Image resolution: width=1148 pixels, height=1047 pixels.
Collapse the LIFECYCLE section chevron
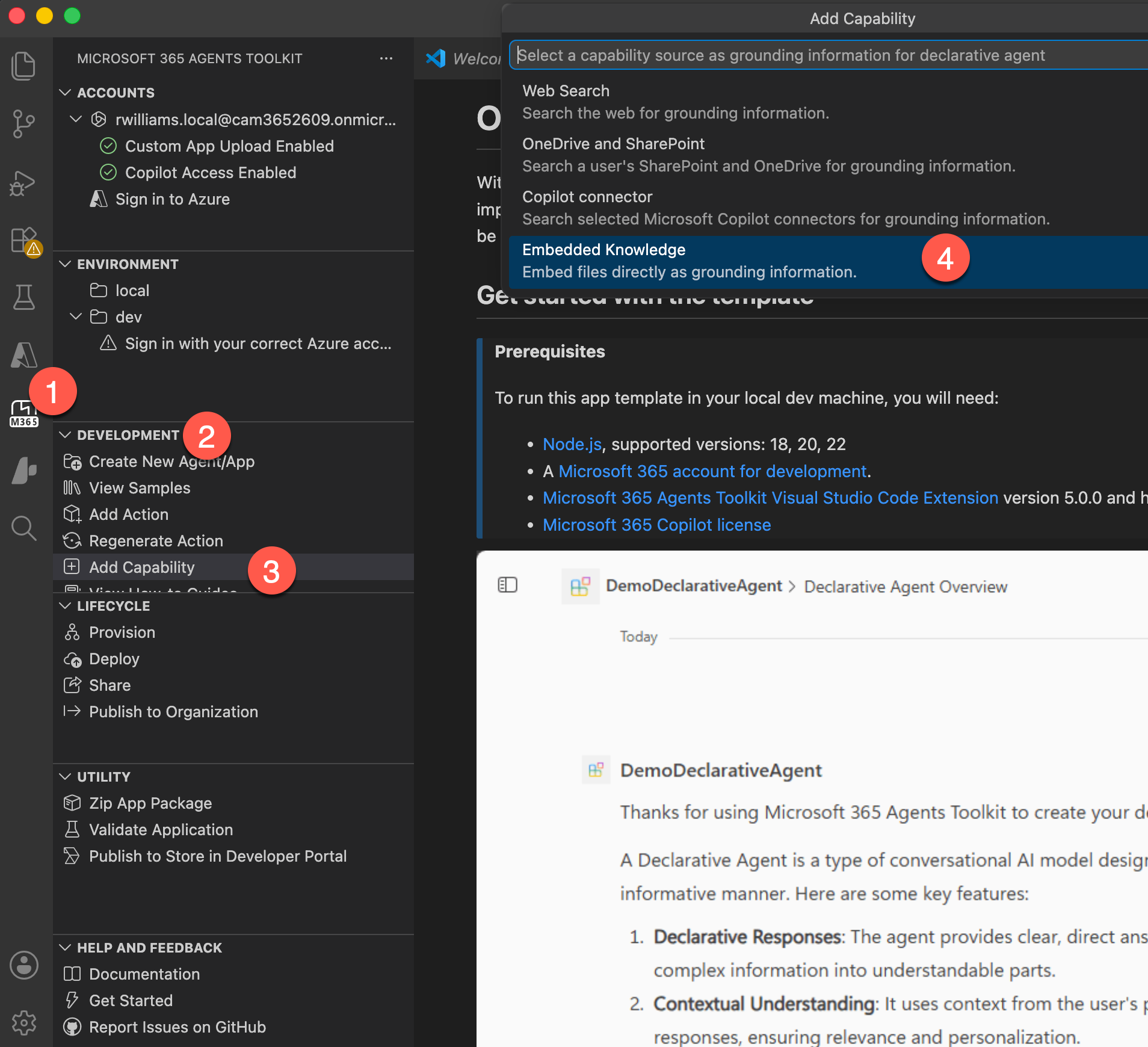click(x=66, y=606)
